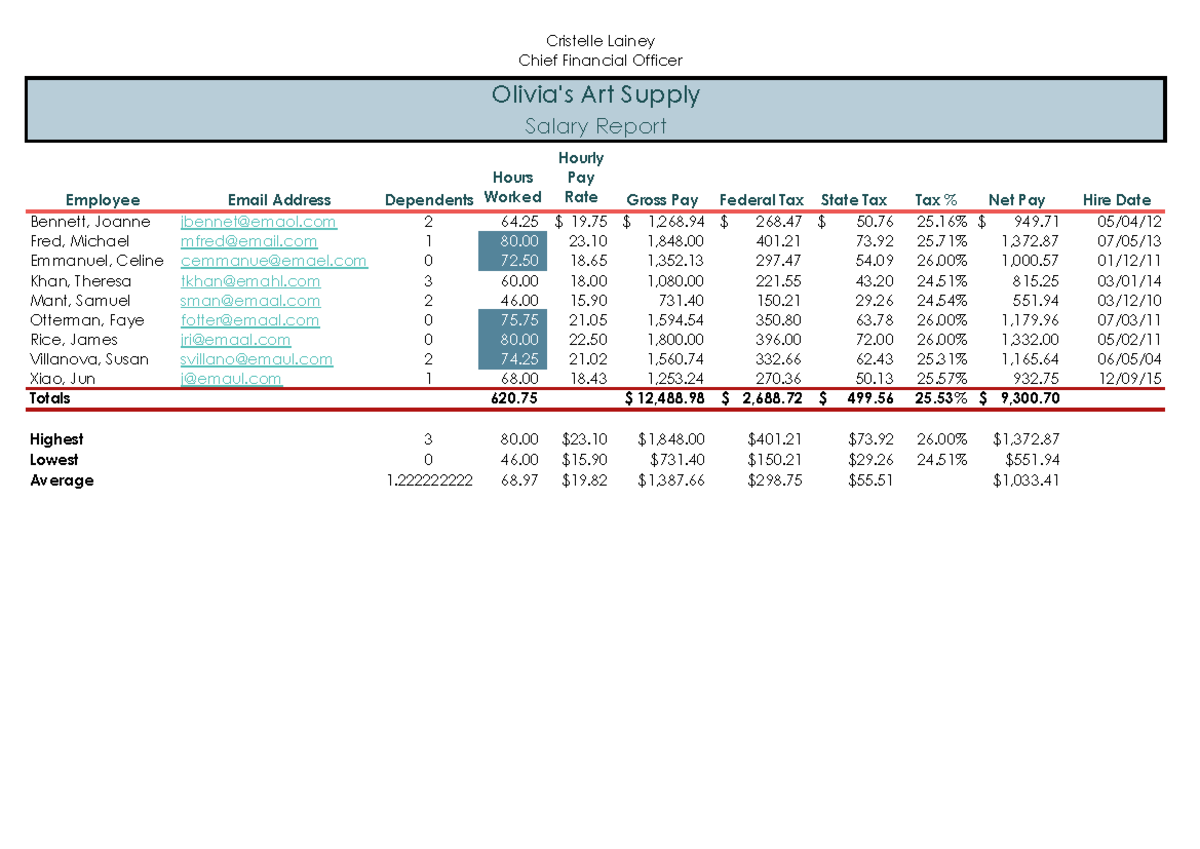Click Michael Fred's email hyperlink
This screenshot has width=1200, height=849.
(248, 241)
